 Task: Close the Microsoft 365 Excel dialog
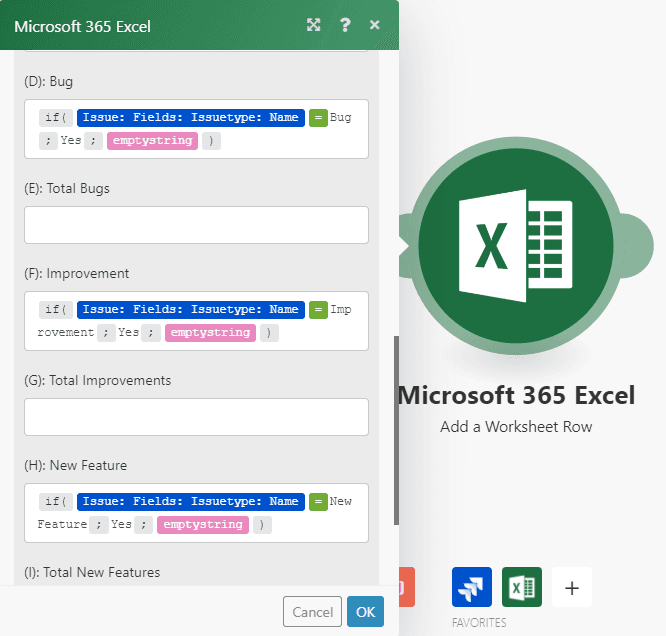(374, 25)
